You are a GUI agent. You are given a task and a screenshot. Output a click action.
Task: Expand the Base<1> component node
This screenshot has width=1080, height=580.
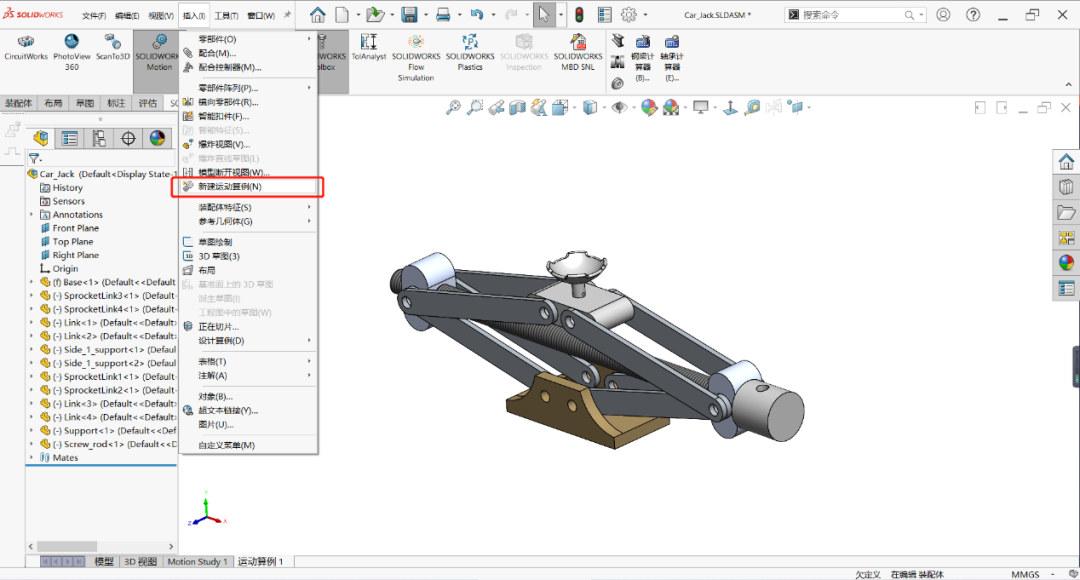click(x=31, y=282)
